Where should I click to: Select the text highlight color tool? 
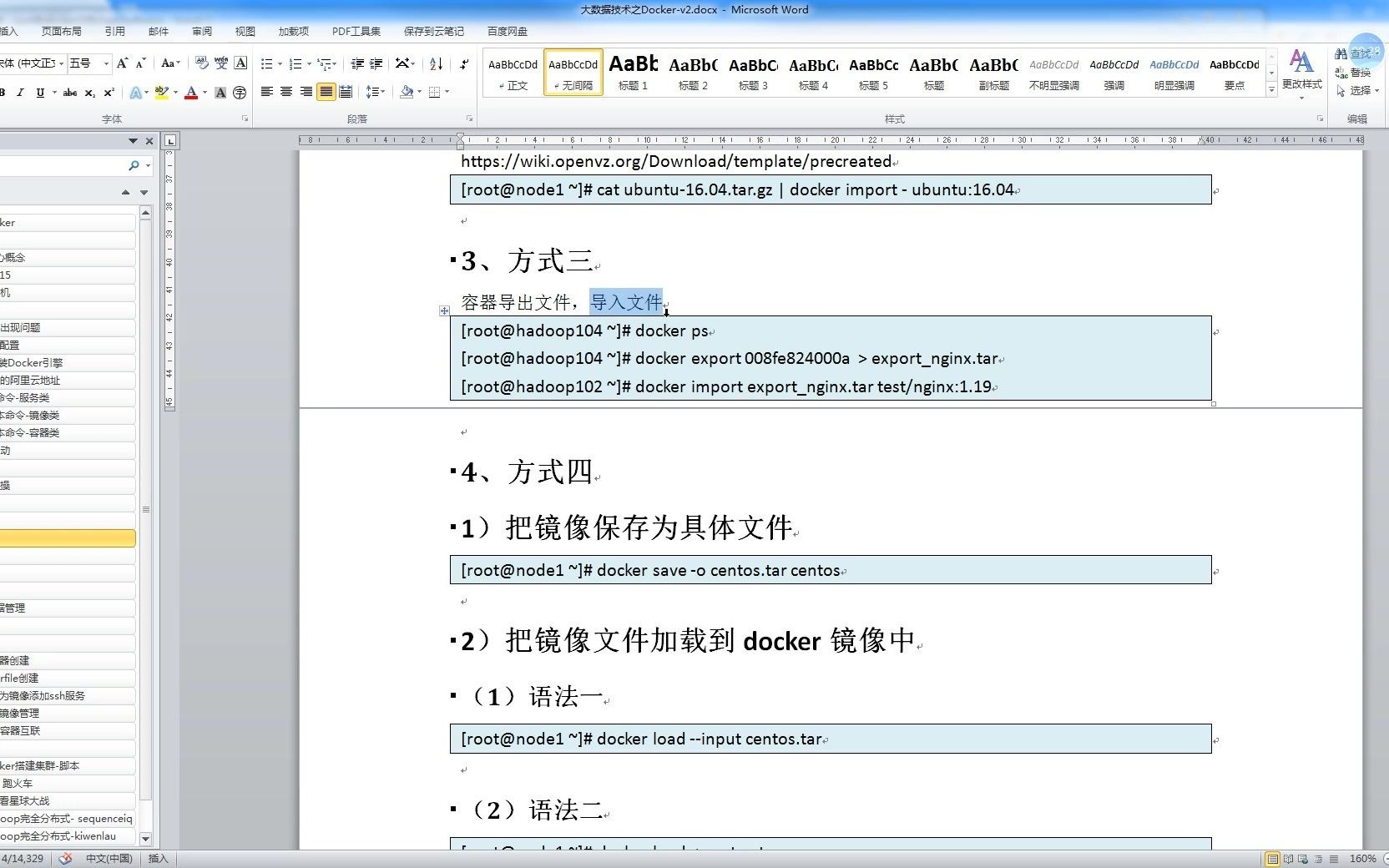[x=161, y=92]
